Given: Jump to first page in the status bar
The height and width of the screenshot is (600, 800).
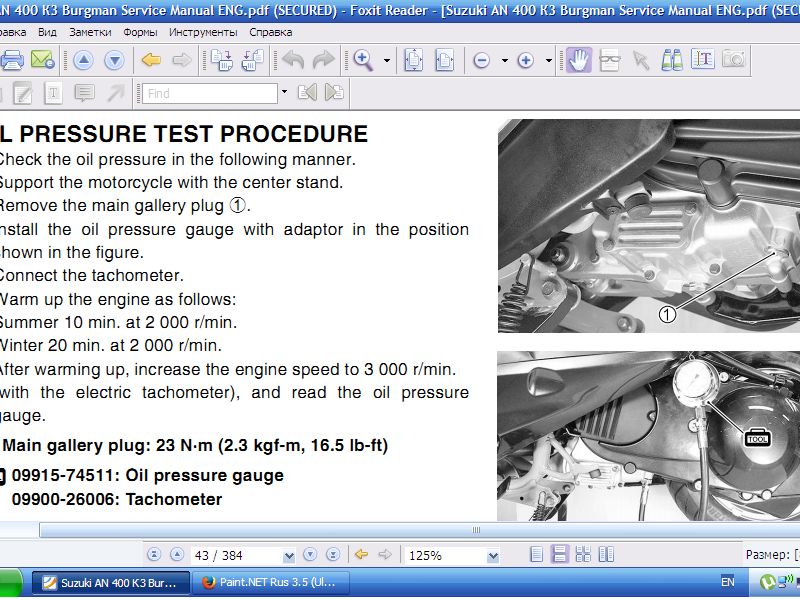Looking at the screenshot, I should coord(154,555).
